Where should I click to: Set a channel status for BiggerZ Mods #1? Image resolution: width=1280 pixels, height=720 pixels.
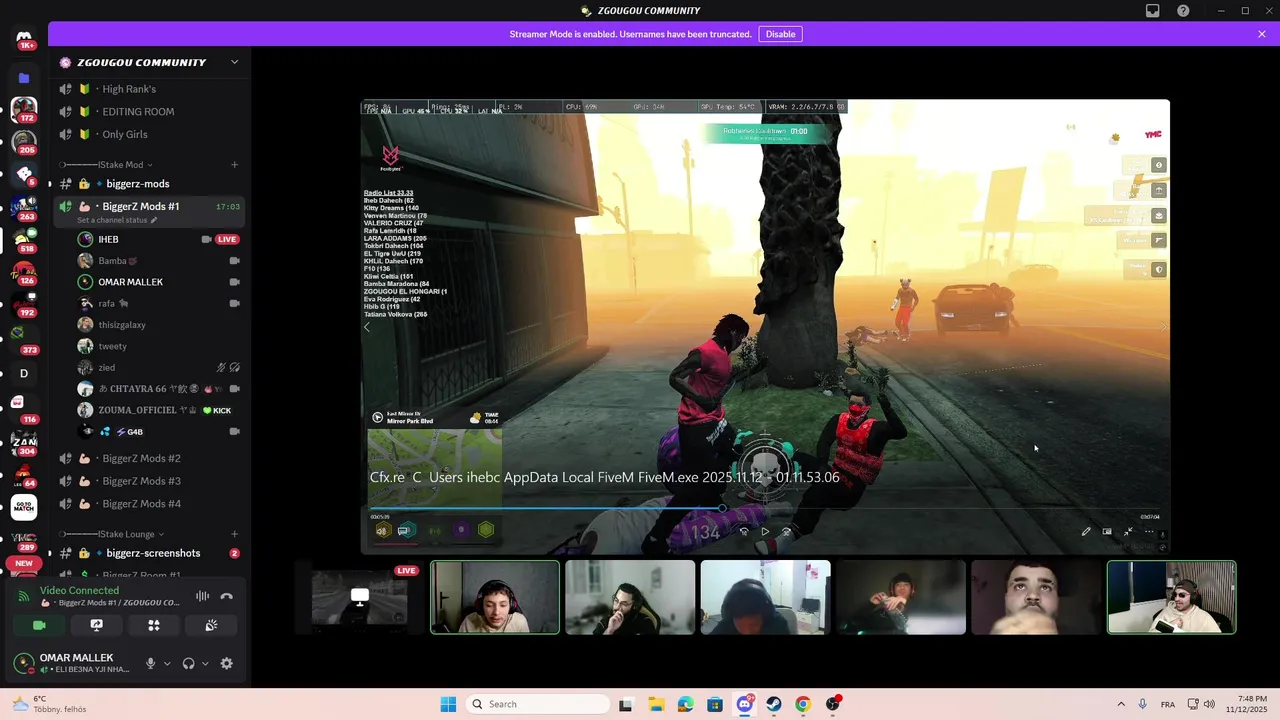coord(117,220)
